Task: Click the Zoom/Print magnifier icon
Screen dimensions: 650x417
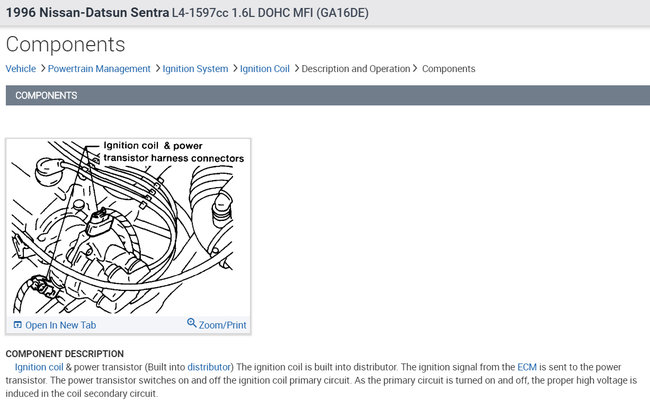Action: [x=192, y=322]
